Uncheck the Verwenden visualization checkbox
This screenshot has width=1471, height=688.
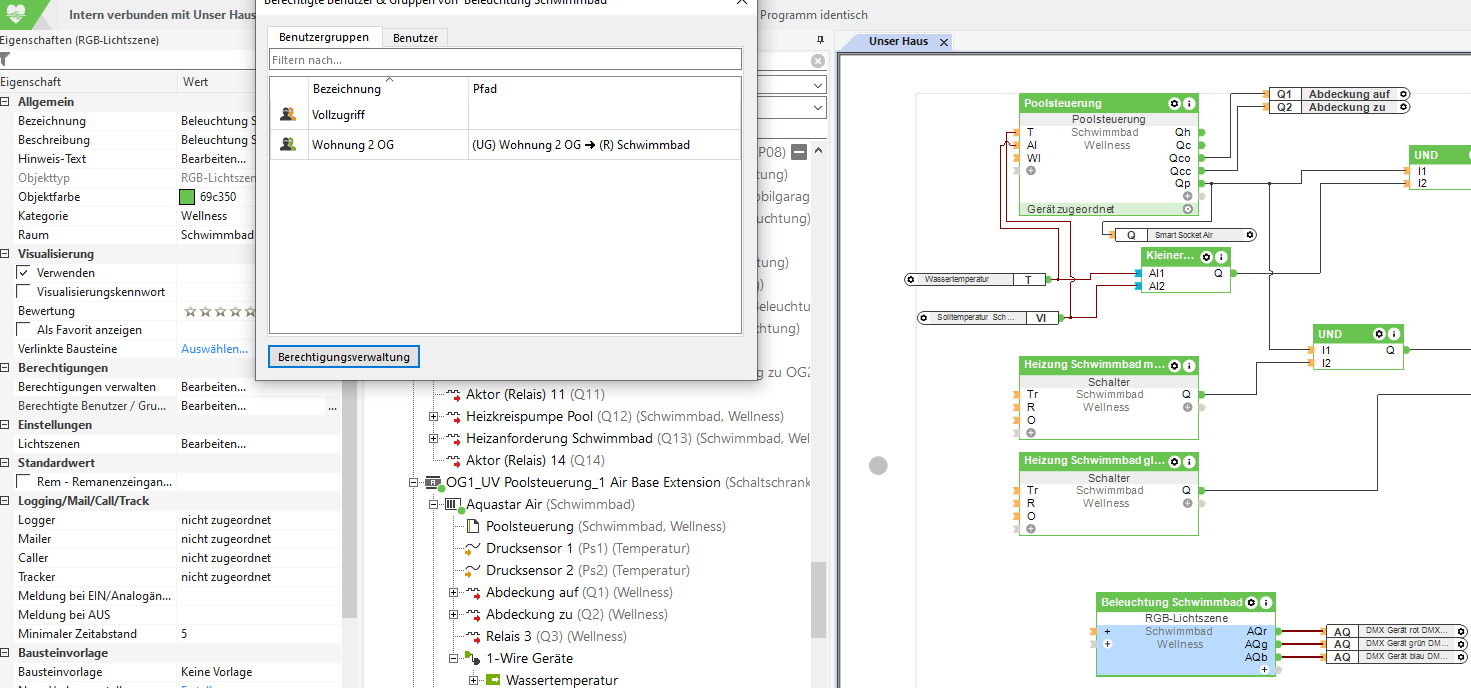pos(24,273)
